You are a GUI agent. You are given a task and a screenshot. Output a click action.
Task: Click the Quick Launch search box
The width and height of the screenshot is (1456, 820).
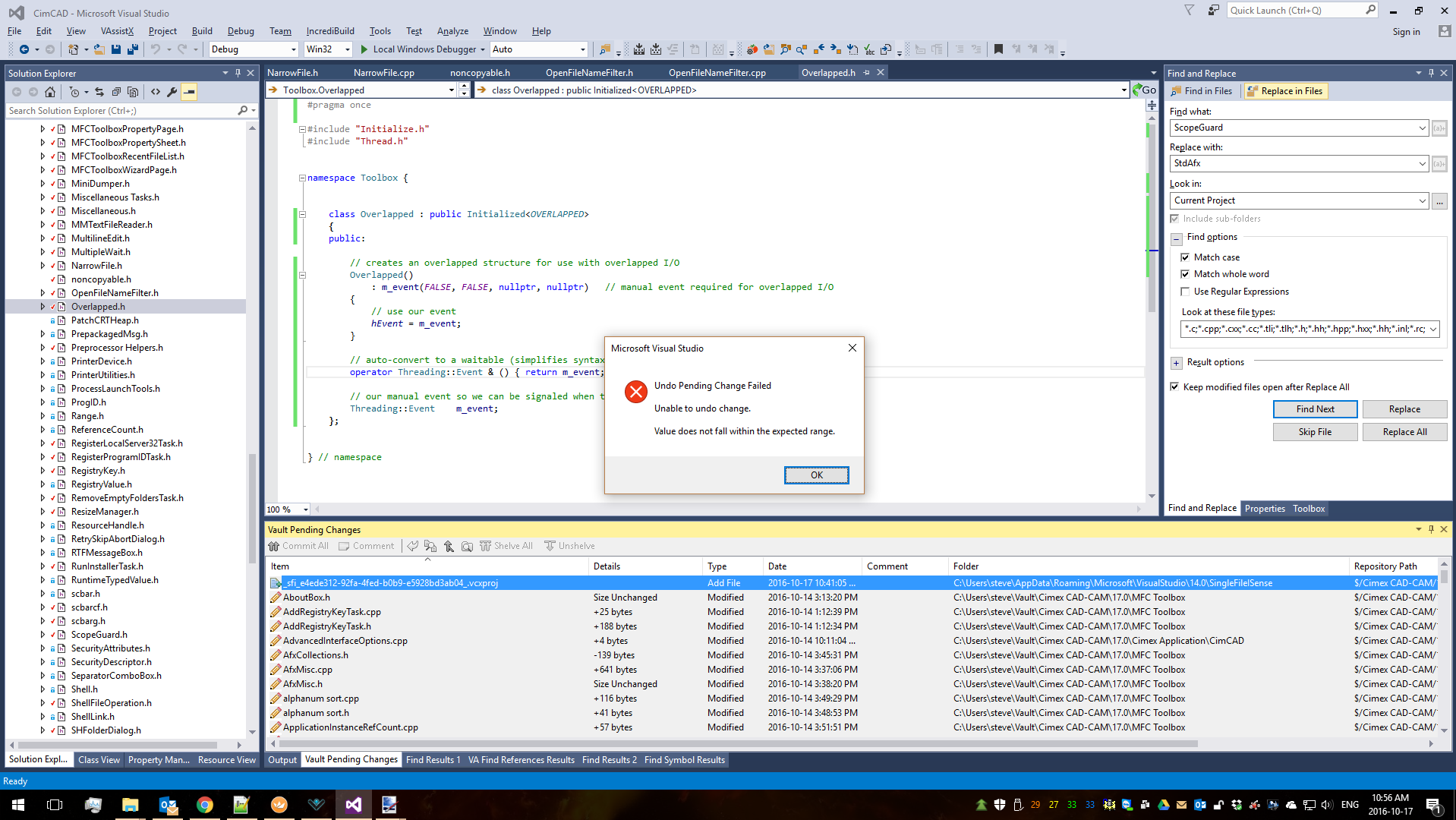pyautogui.click(x=1295, y=11)
